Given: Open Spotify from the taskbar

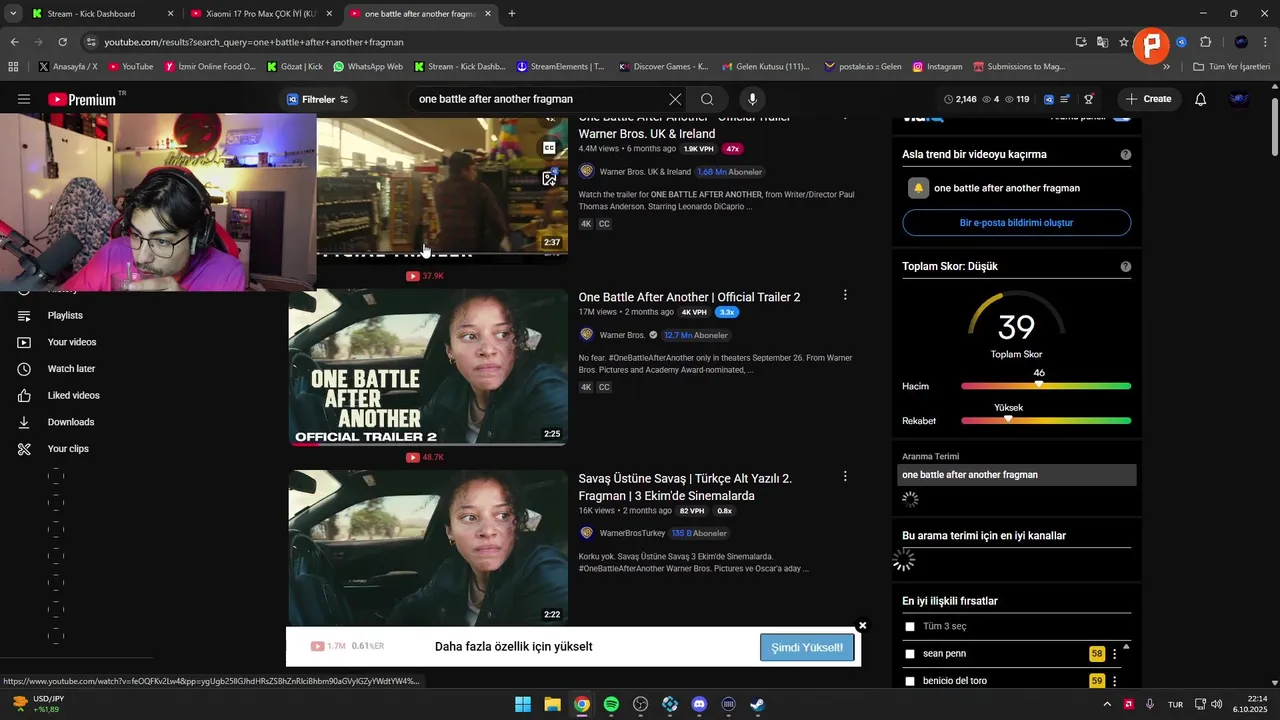Looking at the screenshot, I should point(611,704).
